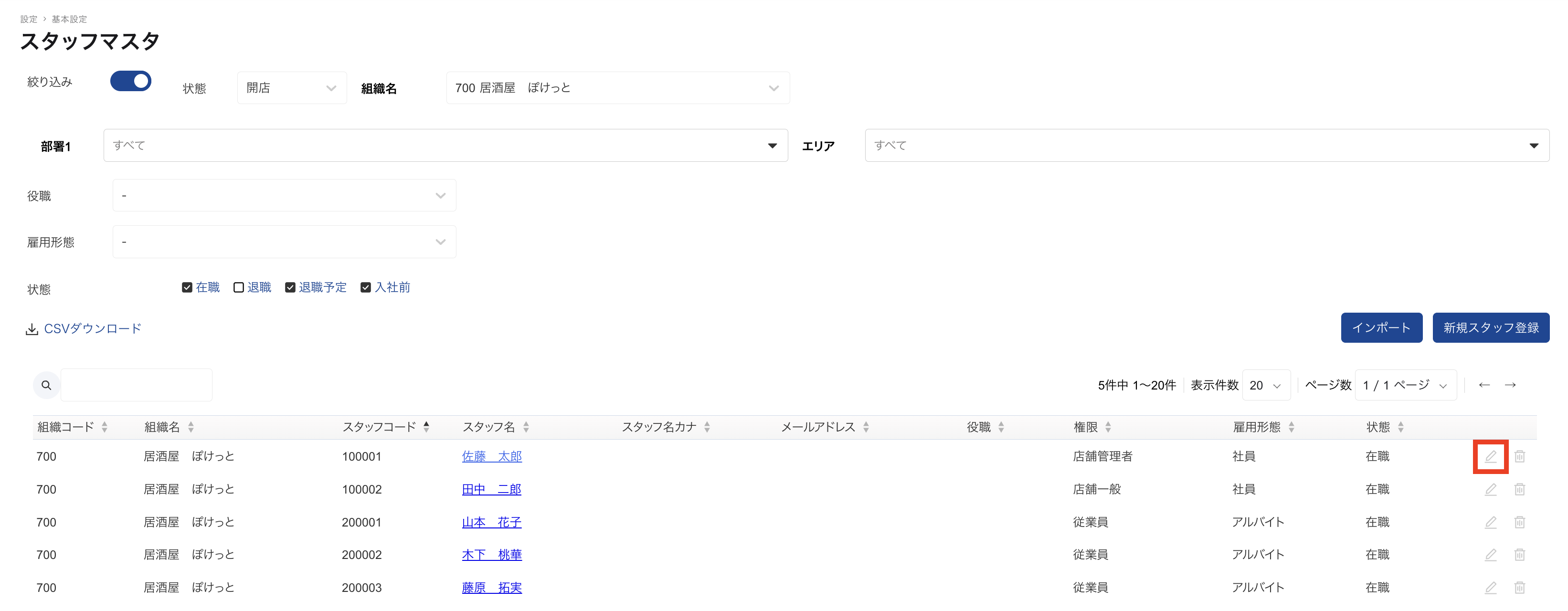Viewport: 1568px width, 611px height.
Task: Sort by 組織コード column arrows
Action: point(105,427)
